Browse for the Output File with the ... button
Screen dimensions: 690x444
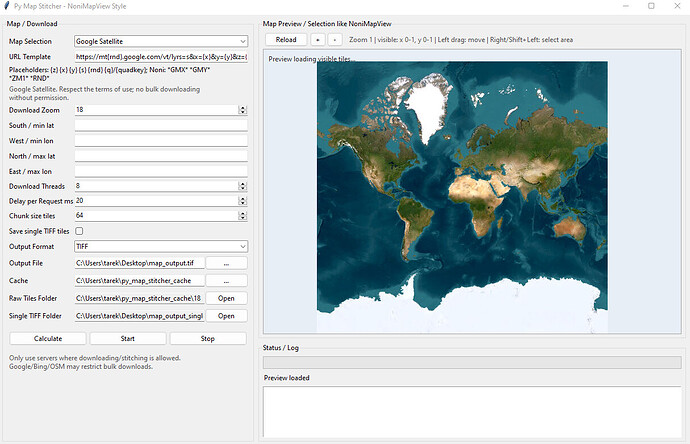(x=226, y=263)
